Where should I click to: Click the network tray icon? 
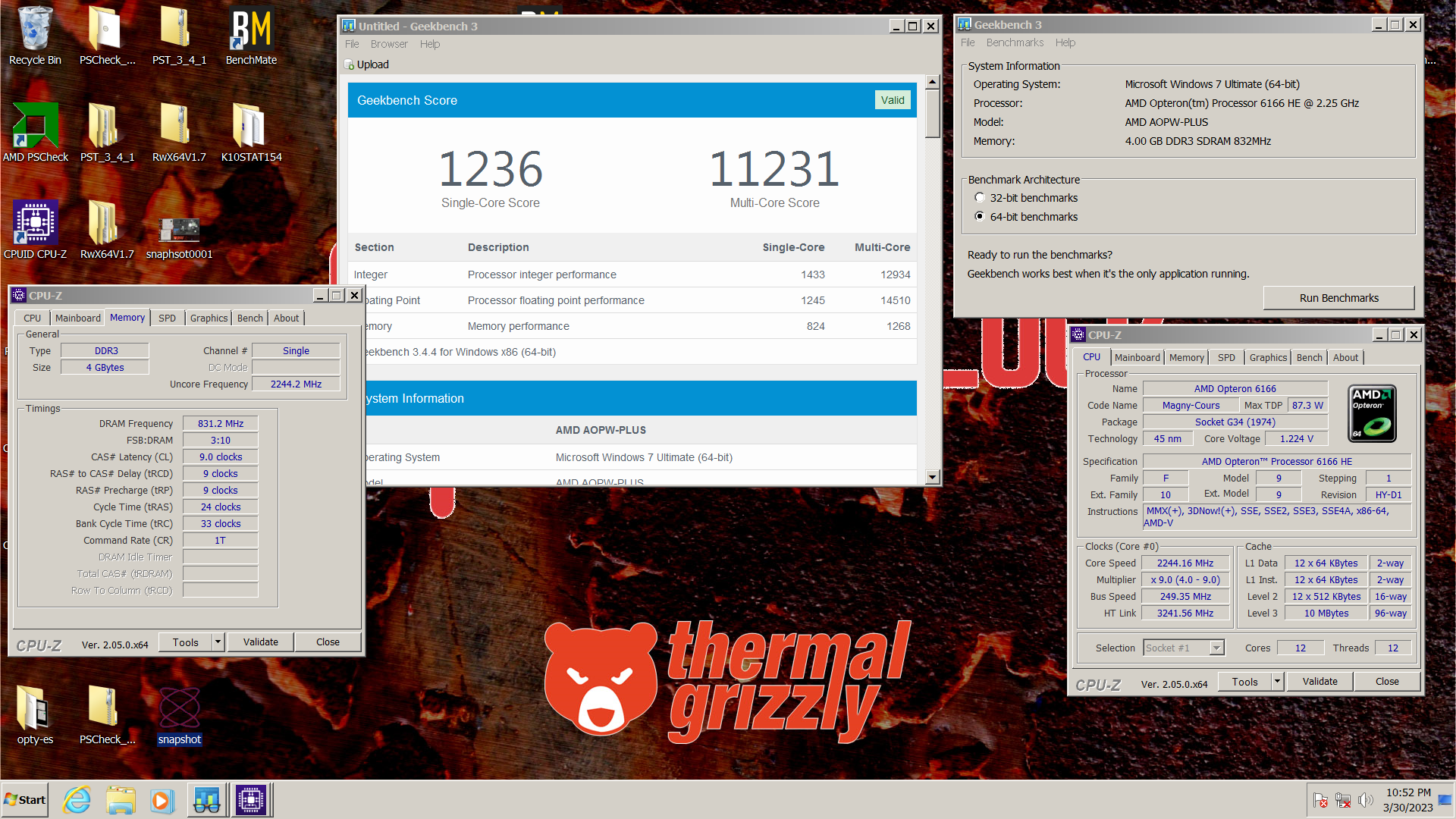pyautogui.click(x=1343, y=800)
